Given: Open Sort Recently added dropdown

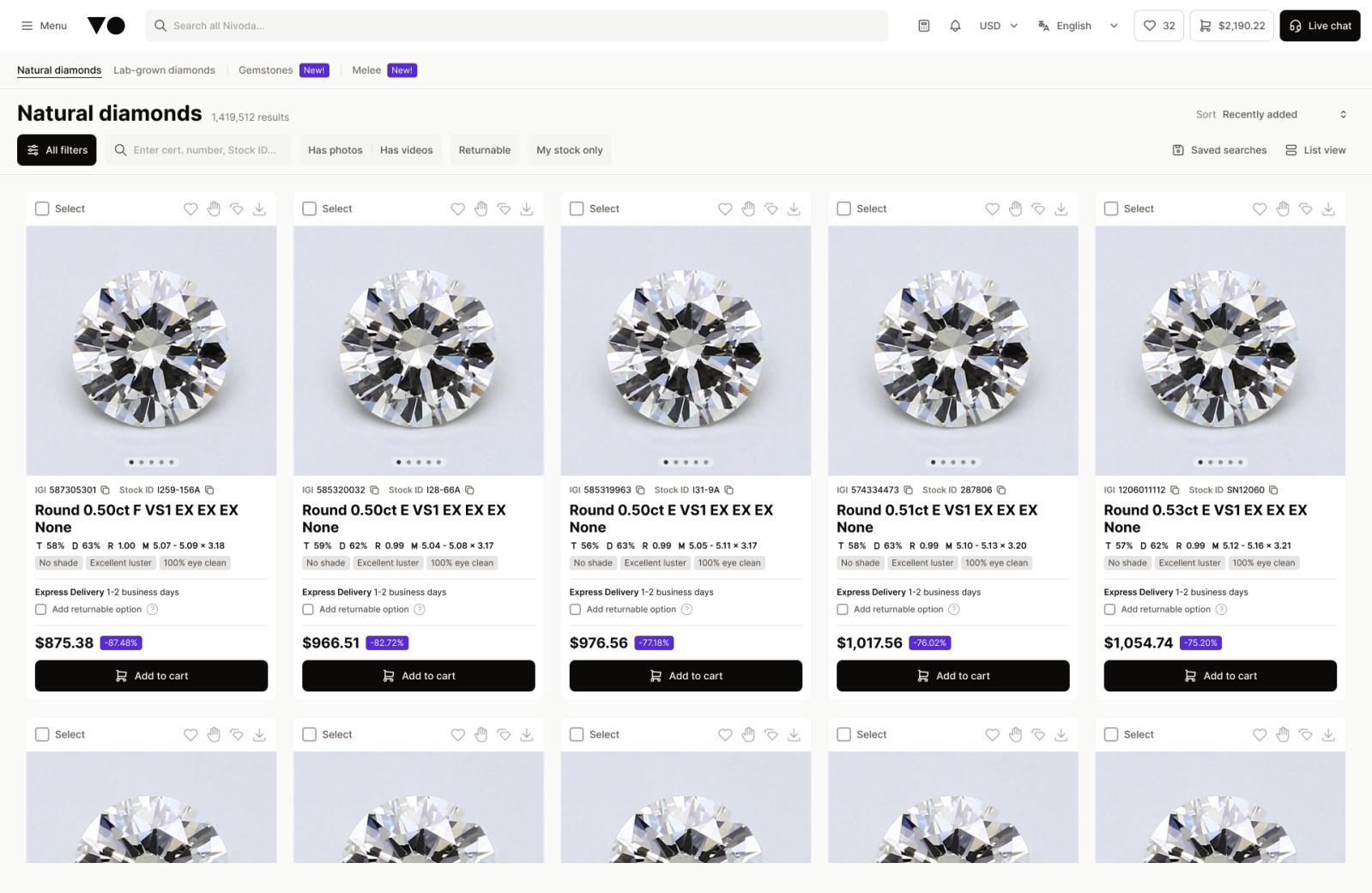Looking at the screenshot, I should coord(1271,114).
